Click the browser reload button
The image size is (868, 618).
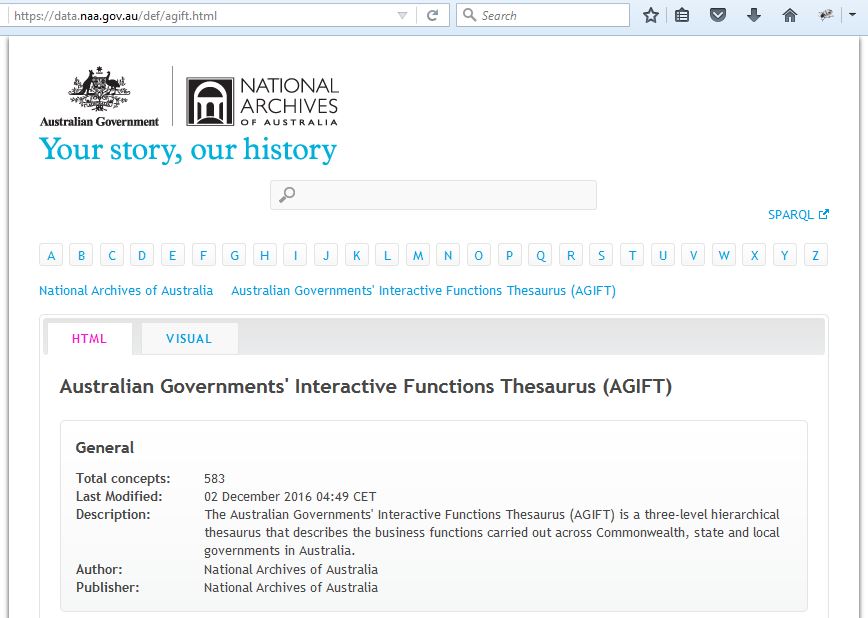point(432,16)
